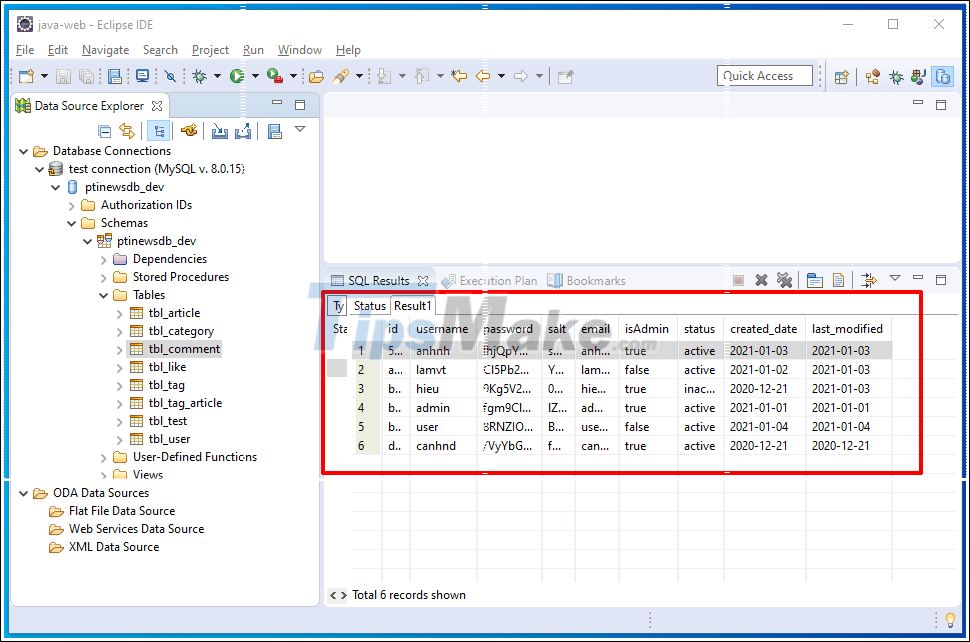This screenshot has width=970, height=642.
Task: Click the Terminate result icon in SQL Results
Action: 739,280
